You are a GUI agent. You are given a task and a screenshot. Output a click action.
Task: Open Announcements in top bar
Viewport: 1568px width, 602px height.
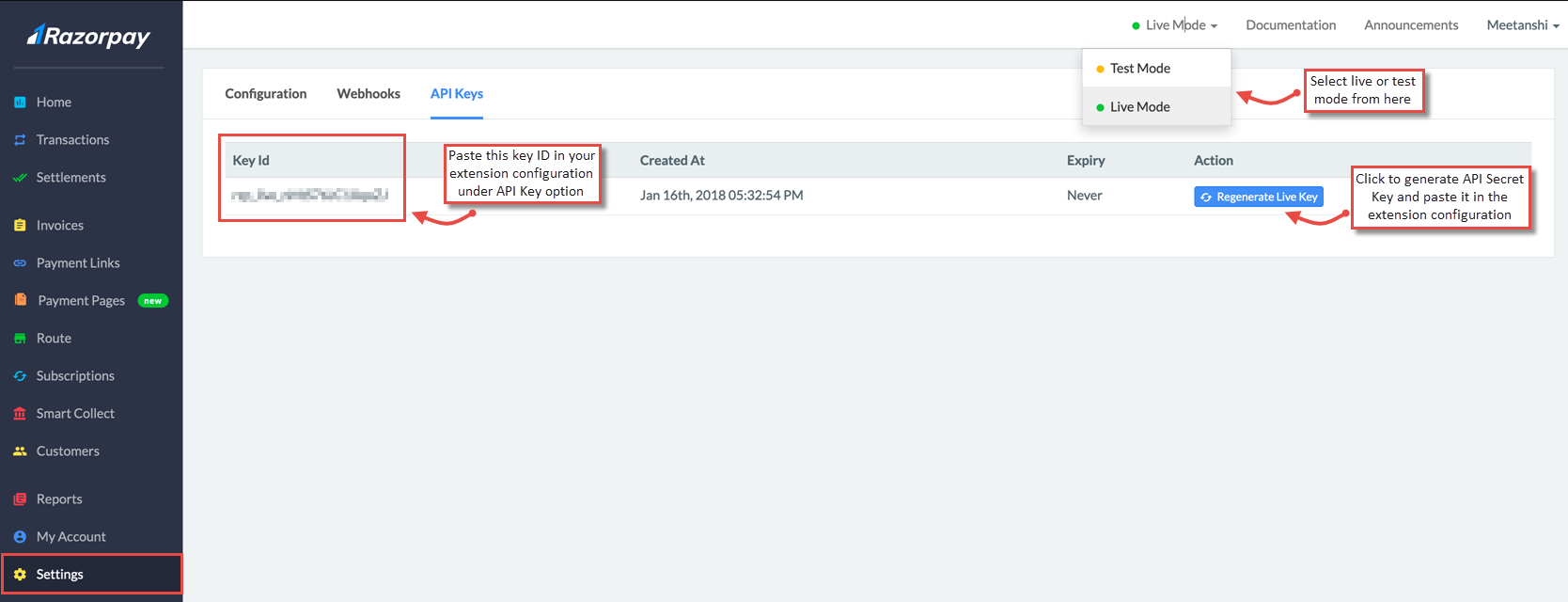point(1411,24)
